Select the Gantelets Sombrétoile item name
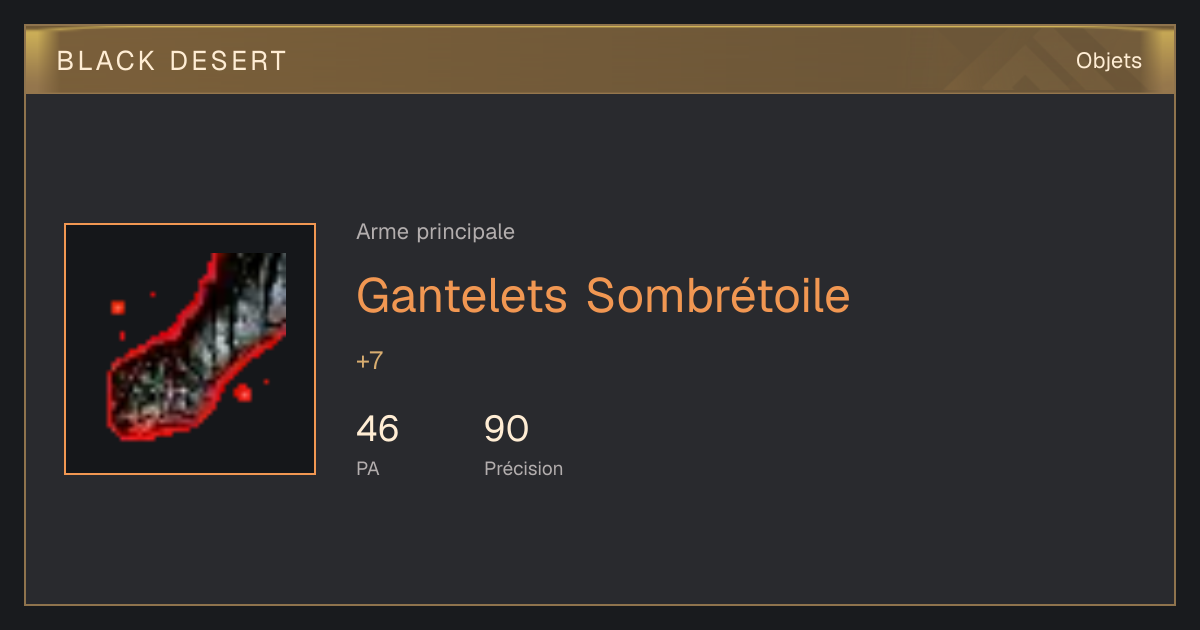 point(603,295)
